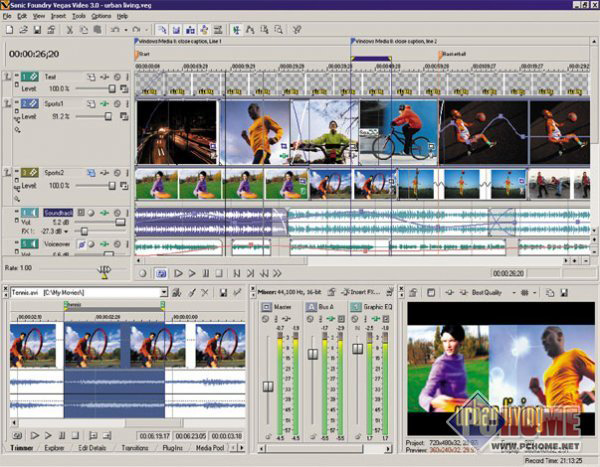
Task: Click the Soundtrack Vol slider handle
Action: [x=120, y=222]
